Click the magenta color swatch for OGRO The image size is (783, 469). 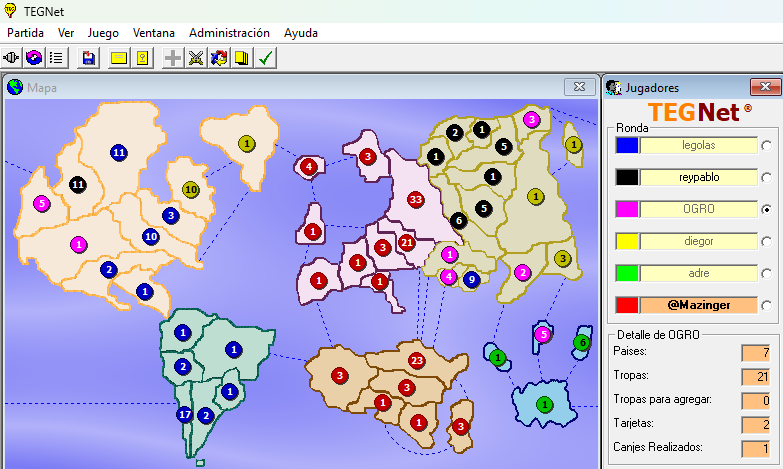[626, 209]
